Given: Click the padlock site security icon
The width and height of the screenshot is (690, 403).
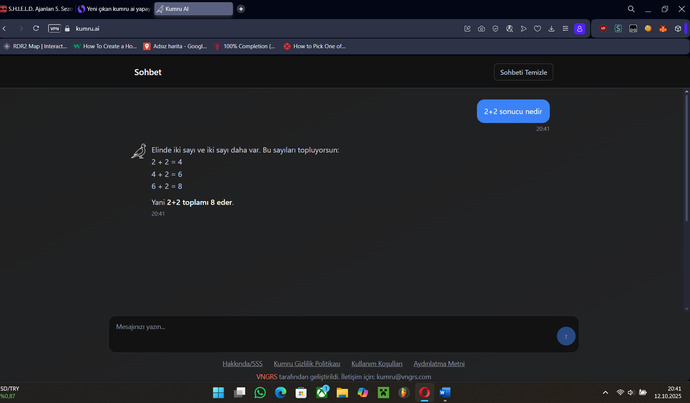Looking at the screenshot, I should click(x=67, y=29).
